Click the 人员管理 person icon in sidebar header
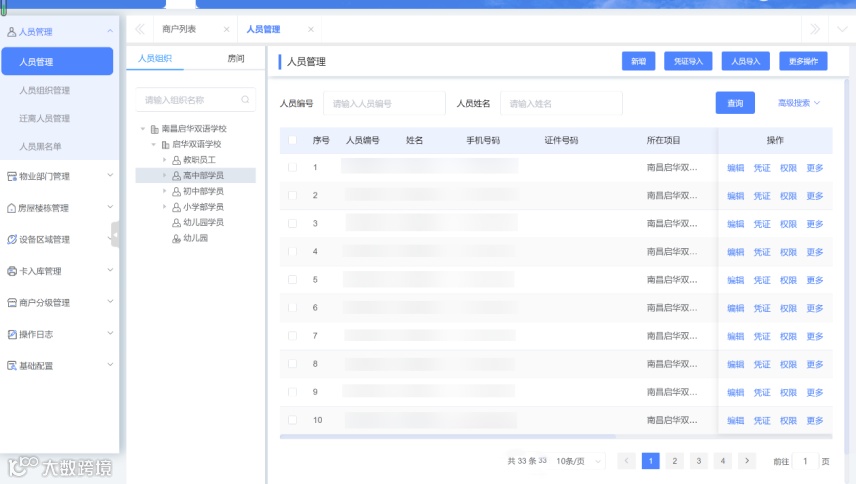The height and width of the screenshot is (484, 856). coord(11,32)
